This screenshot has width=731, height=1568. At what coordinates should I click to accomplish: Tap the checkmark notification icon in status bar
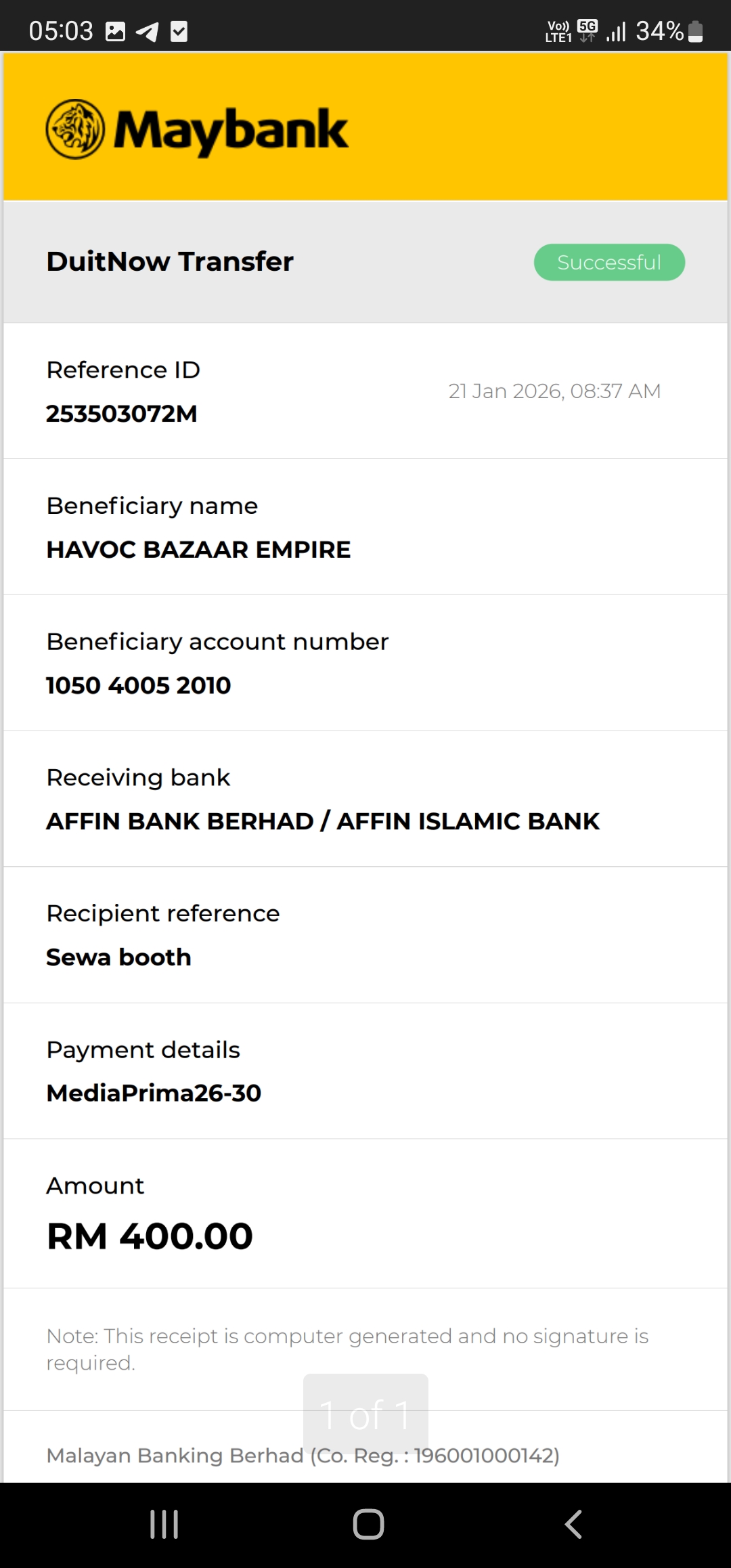[x=179, y=31]
